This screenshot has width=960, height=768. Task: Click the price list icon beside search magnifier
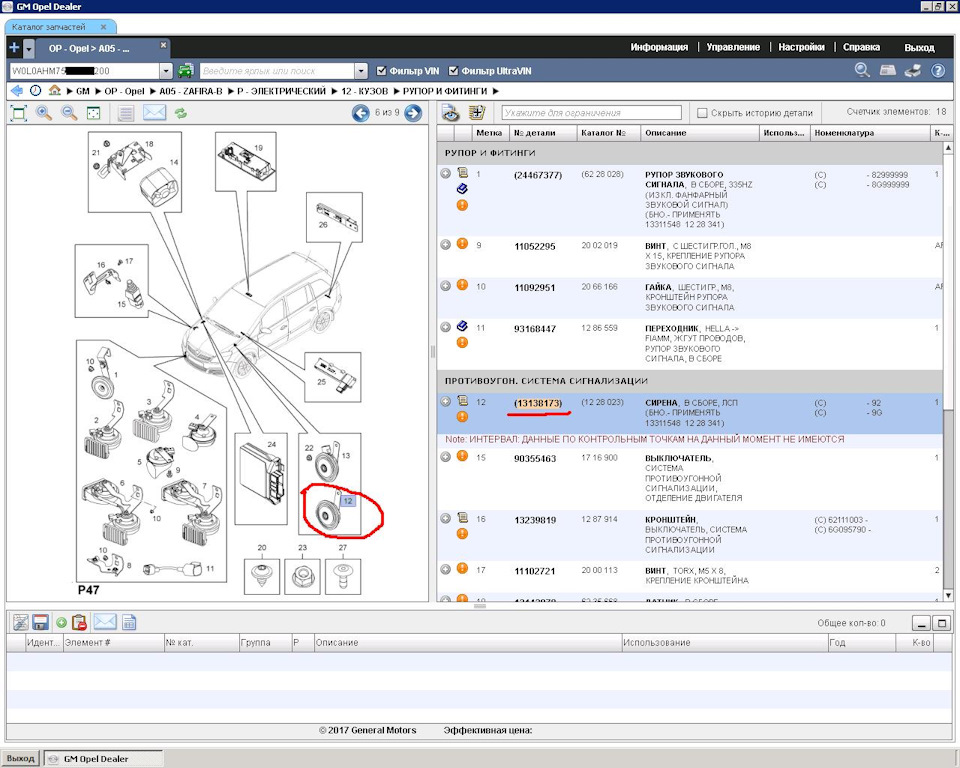(x=888, y=70)
